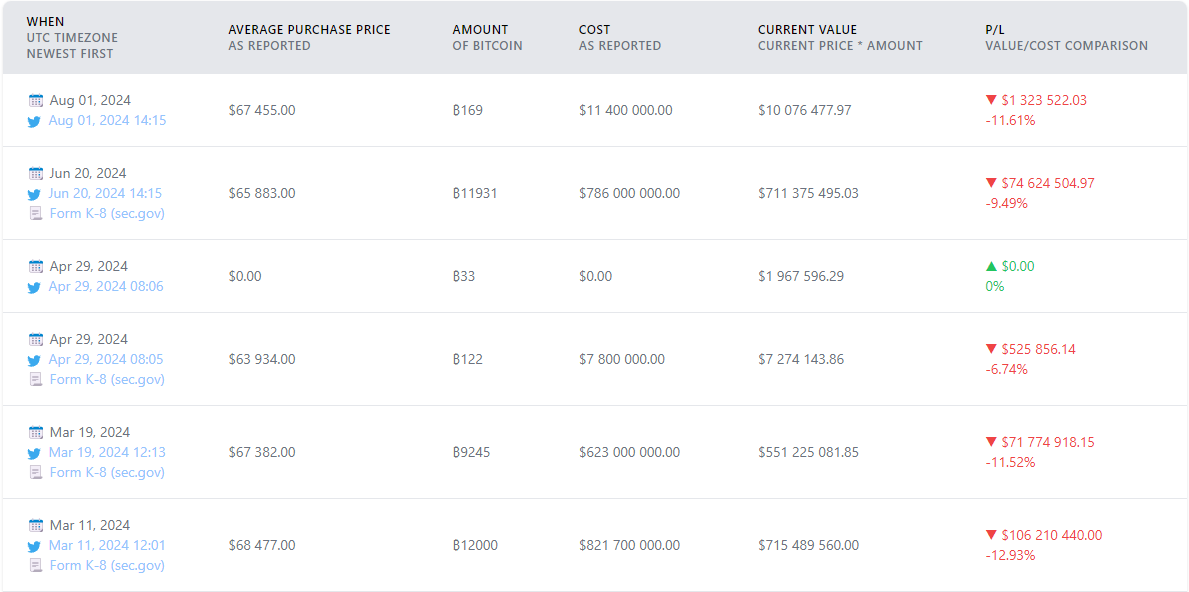1189x592 pixels.
Task: Click green up arrow next to $0.00 P/L
Action: tap(990, 266)
